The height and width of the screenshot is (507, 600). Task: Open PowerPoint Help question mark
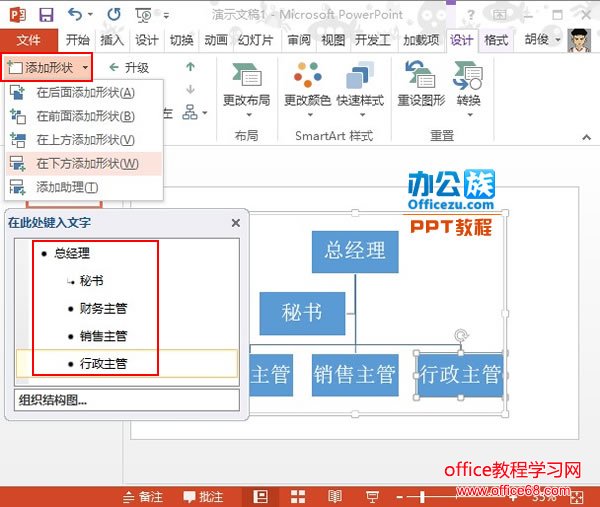pyautogui.click(x=471, y=15)
